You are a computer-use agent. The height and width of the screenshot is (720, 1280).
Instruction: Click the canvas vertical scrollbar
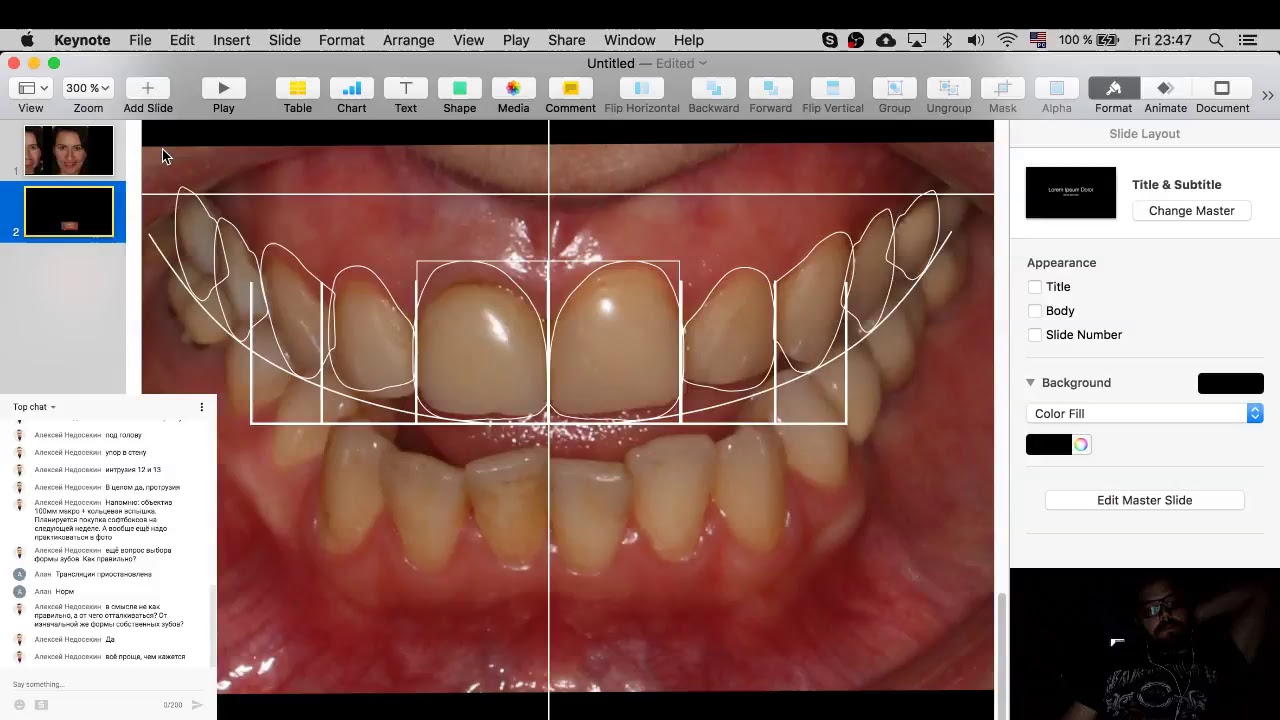point(1002,641)
